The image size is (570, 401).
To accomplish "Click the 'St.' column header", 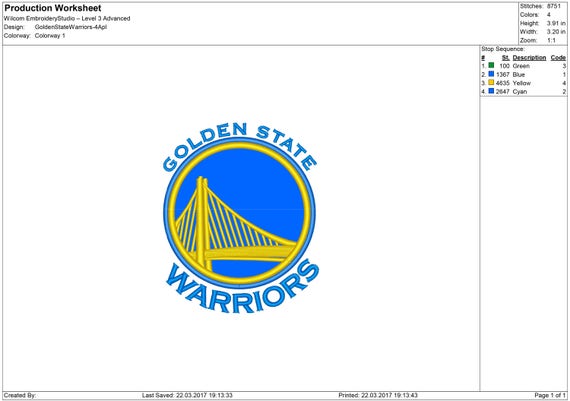I will pos(506,58).
